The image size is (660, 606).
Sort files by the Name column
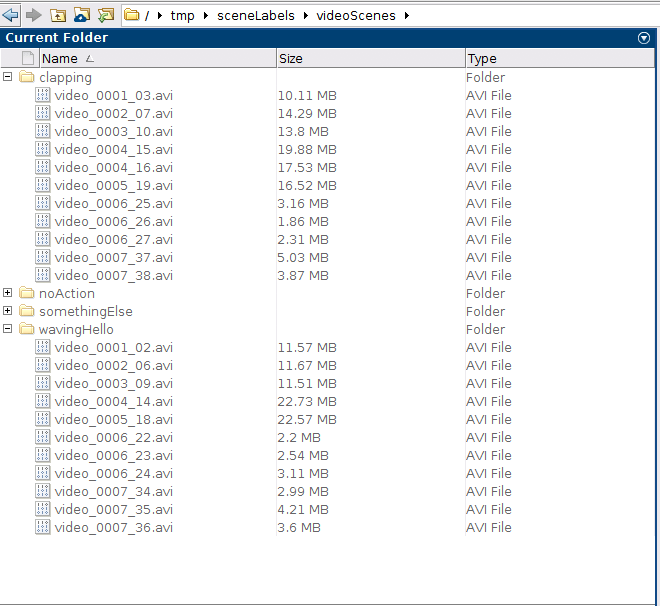pos(60,59)
